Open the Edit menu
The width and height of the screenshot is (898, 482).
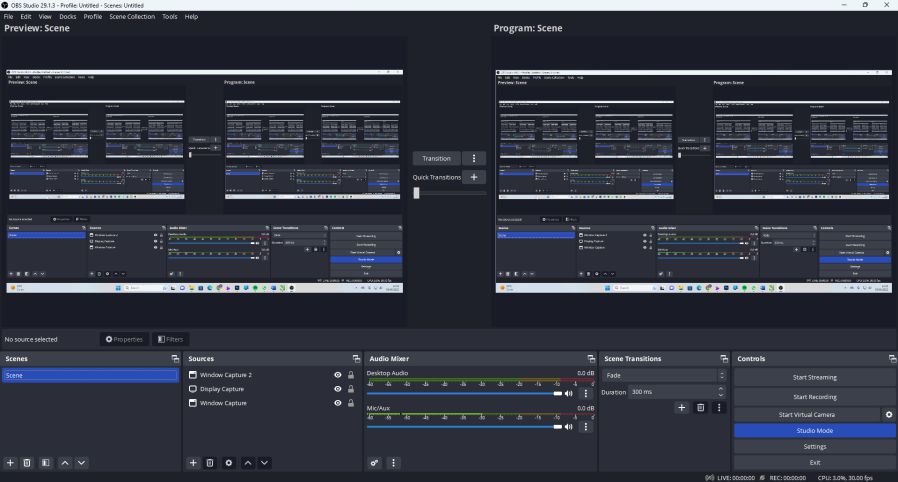pyautogui.click(x=26, y=17)
